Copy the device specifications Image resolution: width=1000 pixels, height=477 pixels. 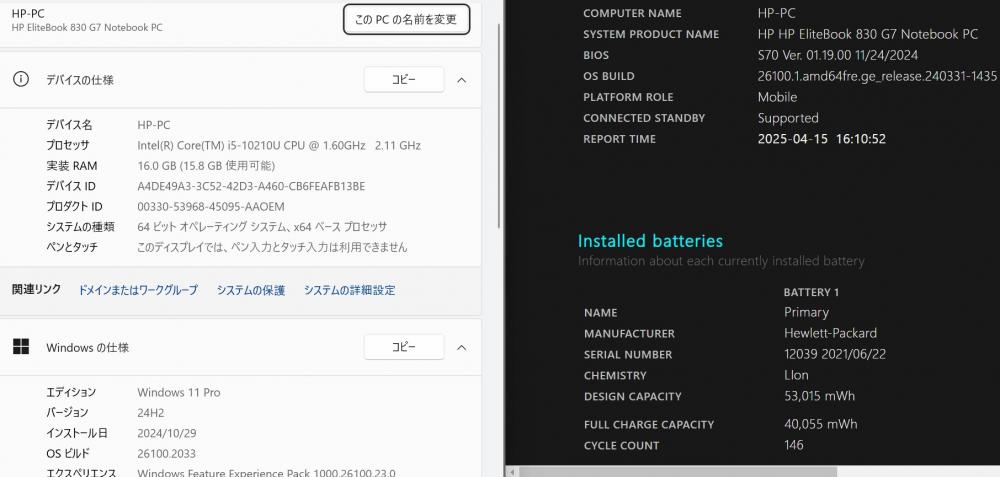pos(404,80)
